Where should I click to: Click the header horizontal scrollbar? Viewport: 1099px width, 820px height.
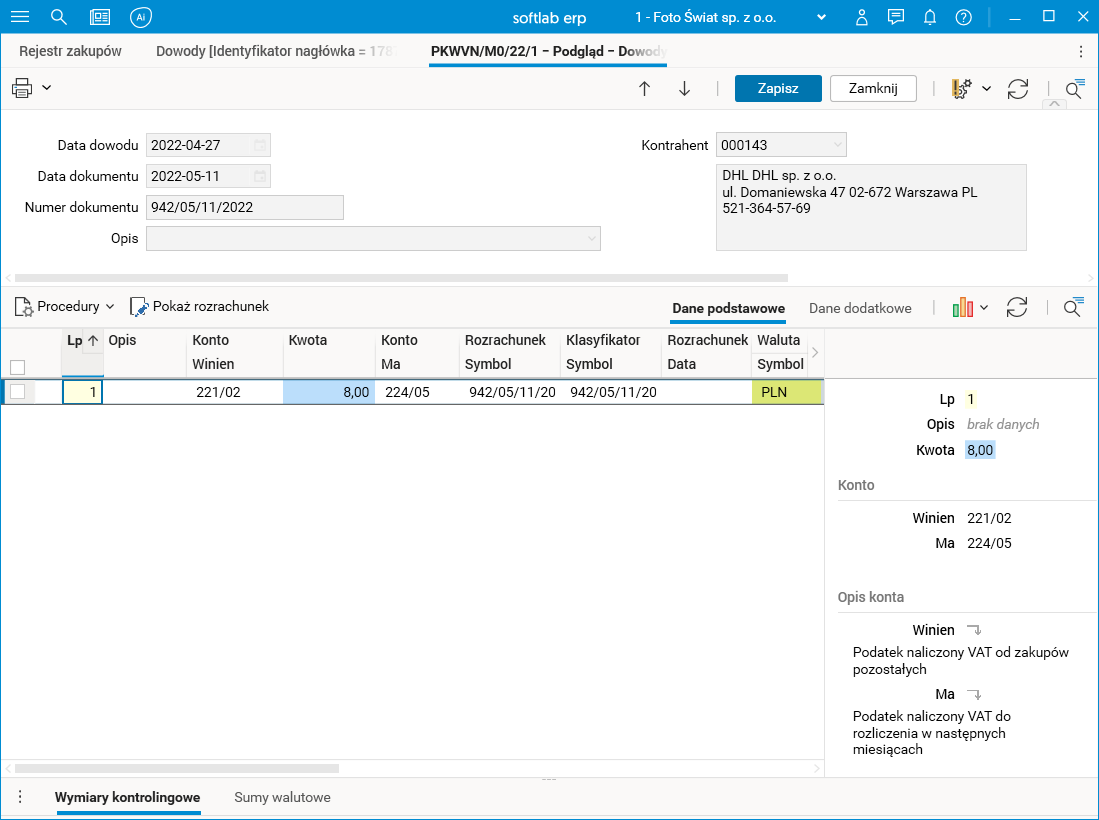(x=401, y=278)
